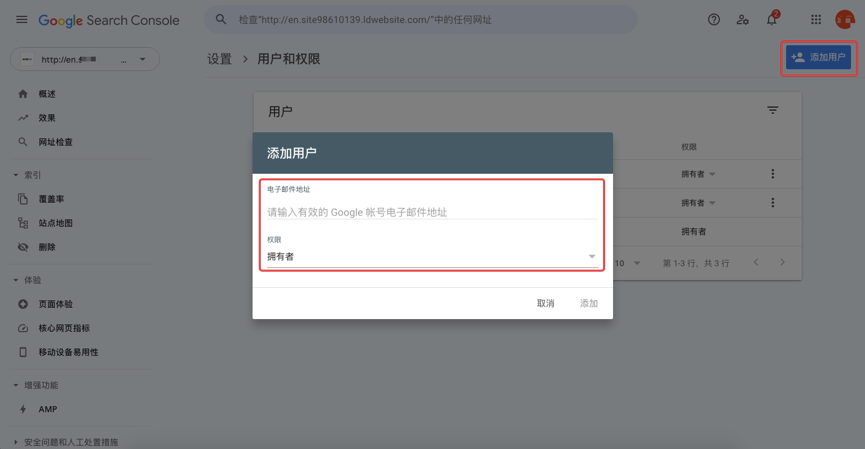This screenshot has height=449, width=865.
Task: Open the Google apps grid
Action: tap(816, 20)
